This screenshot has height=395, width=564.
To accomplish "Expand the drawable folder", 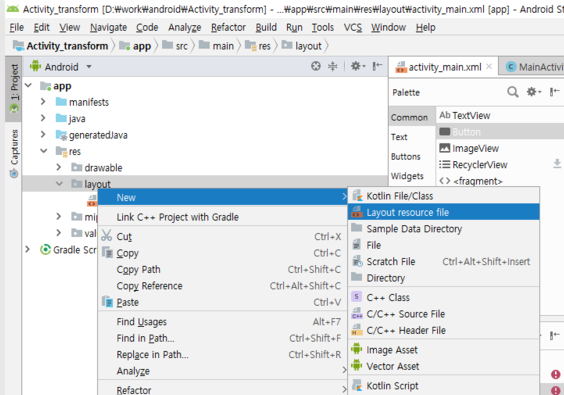I will coord(59,167).
